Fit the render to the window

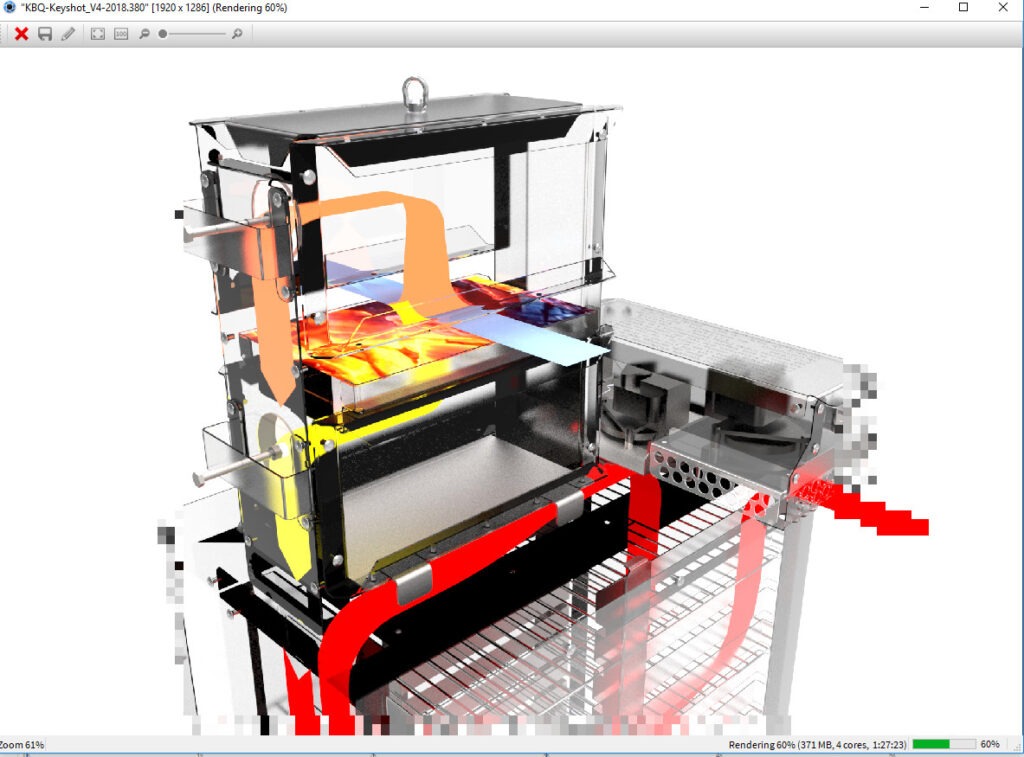[98, 33]
